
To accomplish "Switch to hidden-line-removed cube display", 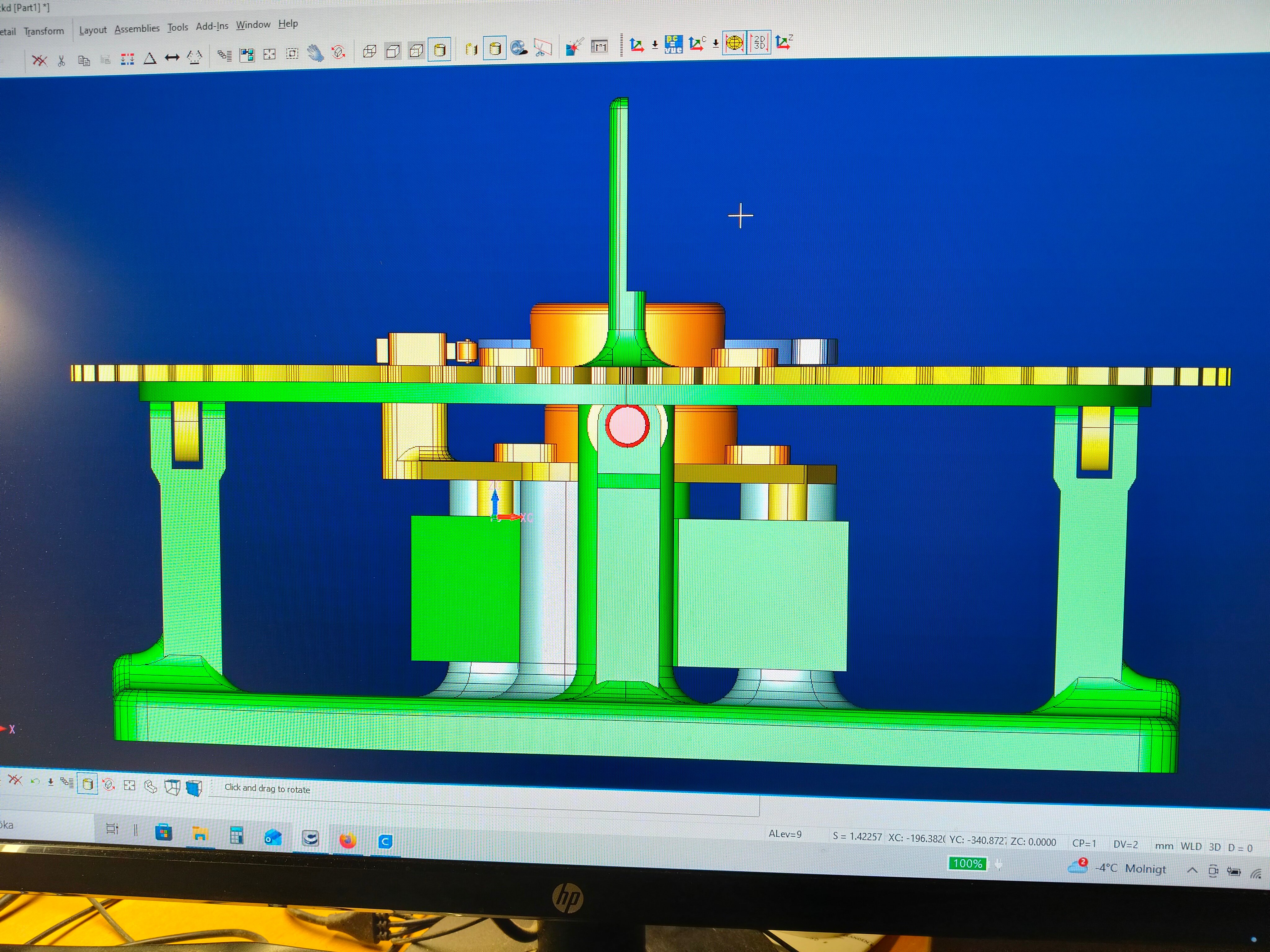I will [x=393, y=51].
